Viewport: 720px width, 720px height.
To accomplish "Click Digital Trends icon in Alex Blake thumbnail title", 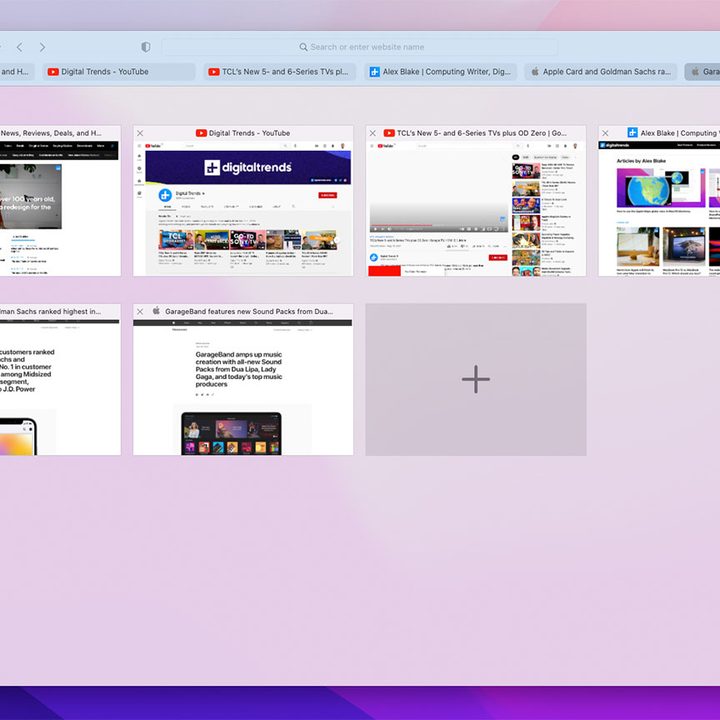I will [x=632, y=133].
